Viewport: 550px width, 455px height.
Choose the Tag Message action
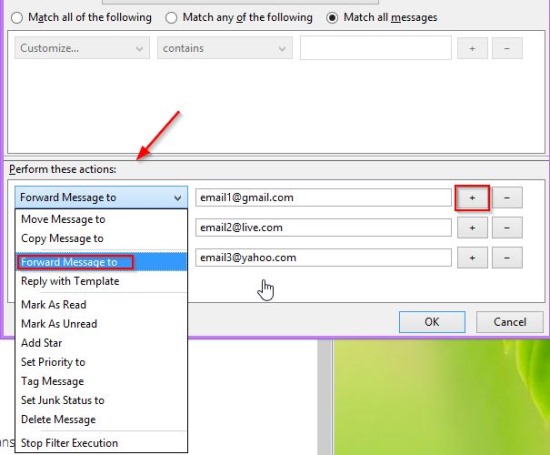pyautogui.click(x=101, y=381)
